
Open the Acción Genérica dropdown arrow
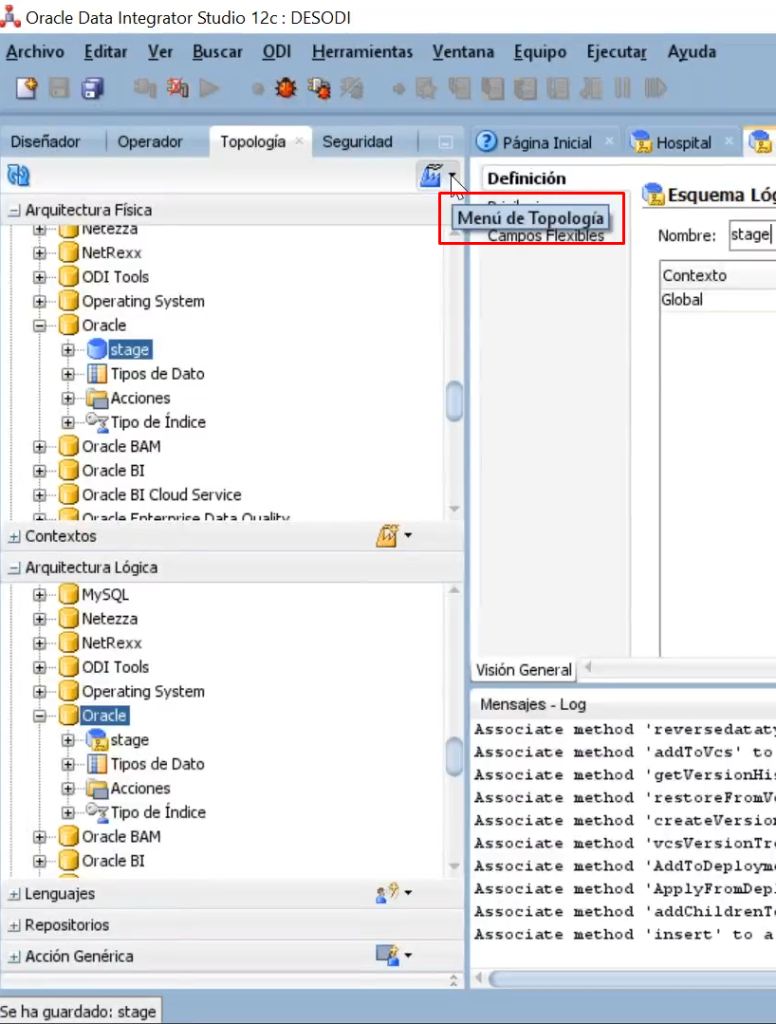tap(408, 955)
